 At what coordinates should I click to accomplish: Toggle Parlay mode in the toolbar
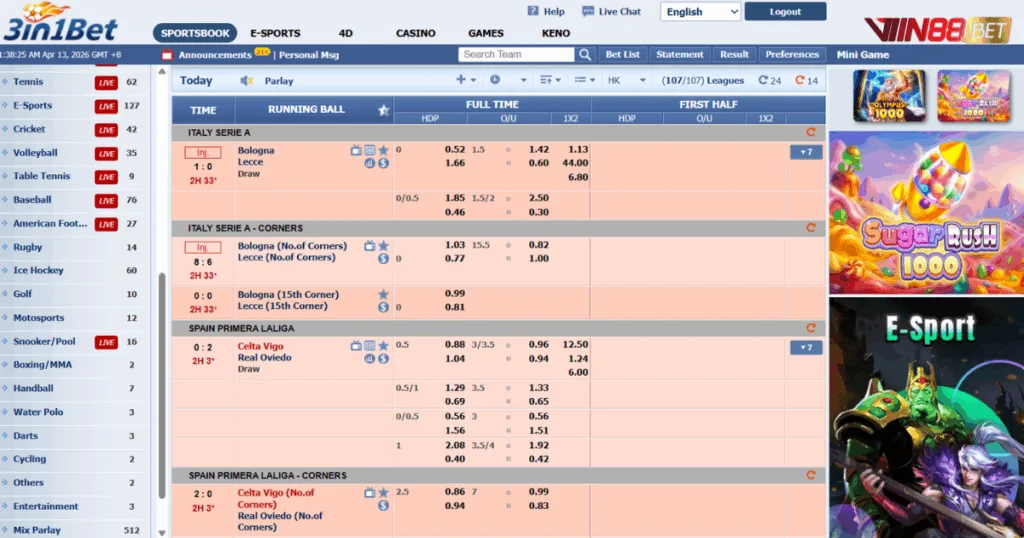(279, 81)
